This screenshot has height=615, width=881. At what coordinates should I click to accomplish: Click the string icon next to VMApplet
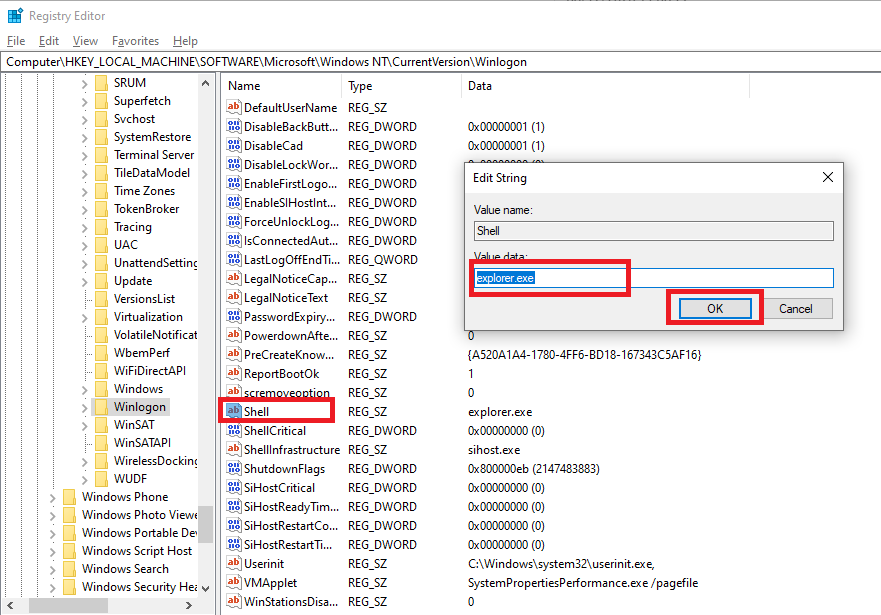(235, 582)
